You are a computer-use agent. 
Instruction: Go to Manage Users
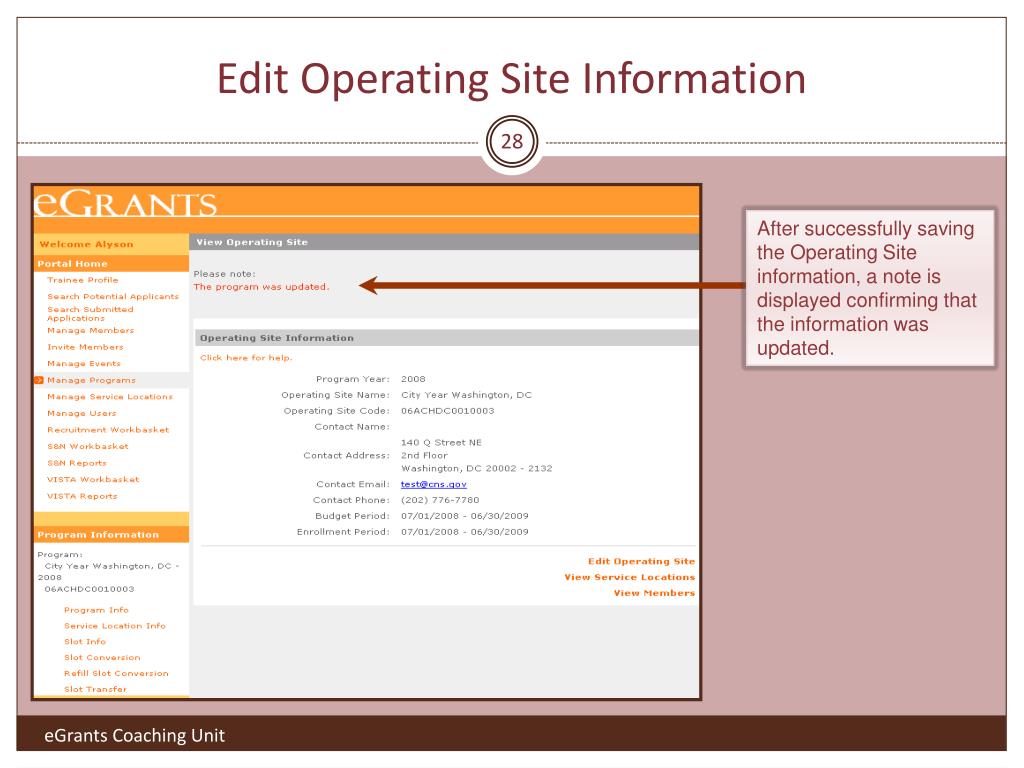click(82, 413)
